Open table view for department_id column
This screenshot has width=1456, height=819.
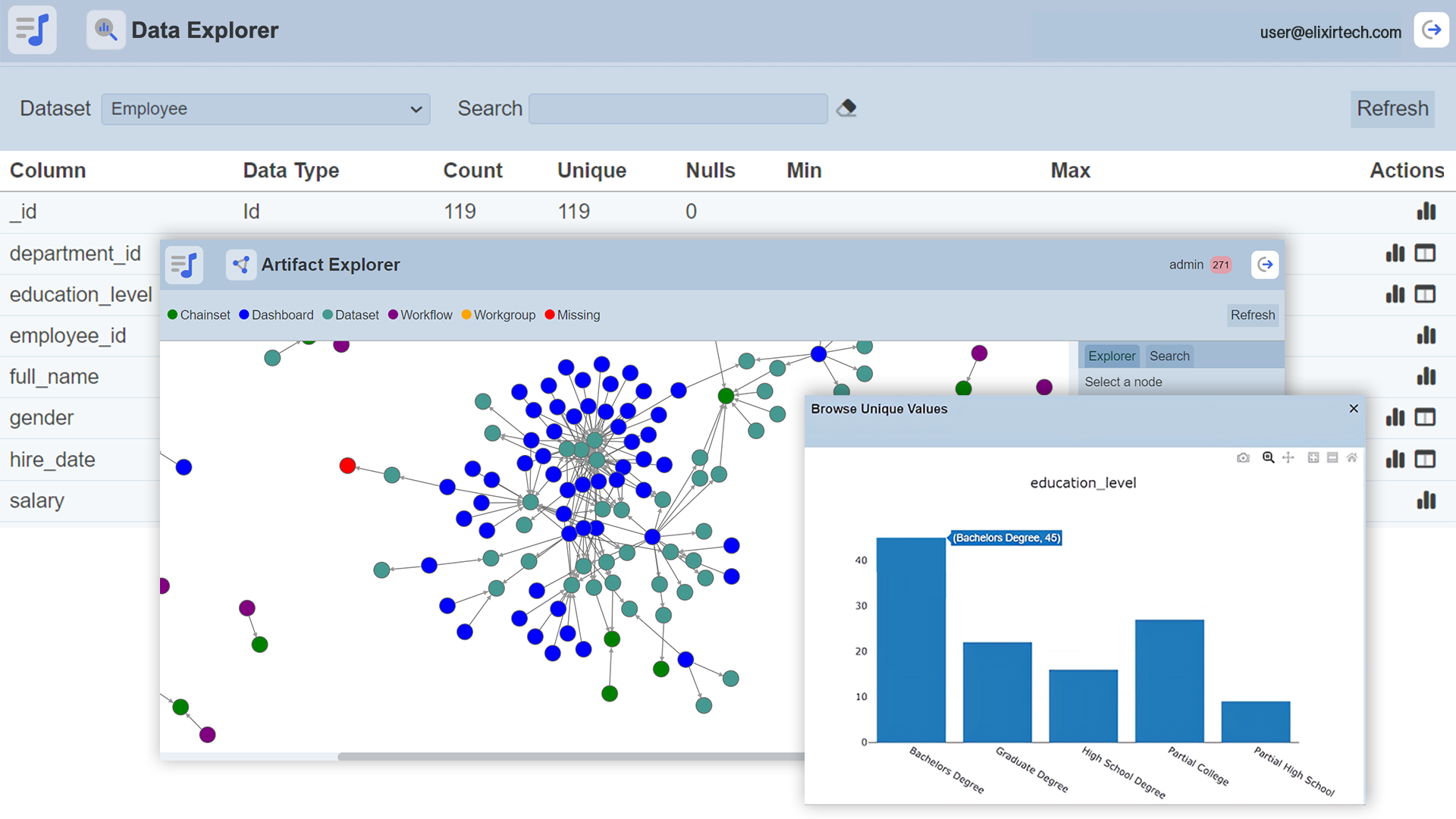pyautogui.click(x=1426, y=253)
